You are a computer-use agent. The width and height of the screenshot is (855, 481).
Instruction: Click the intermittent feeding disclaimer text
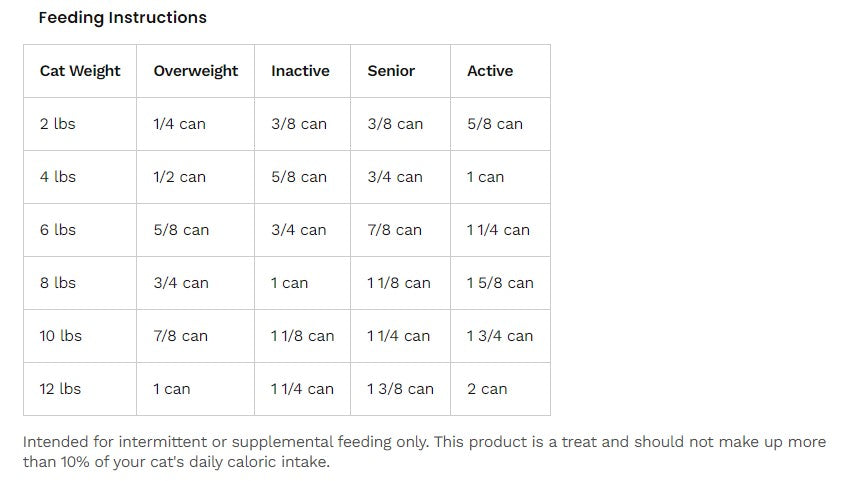tap(424, 452)
